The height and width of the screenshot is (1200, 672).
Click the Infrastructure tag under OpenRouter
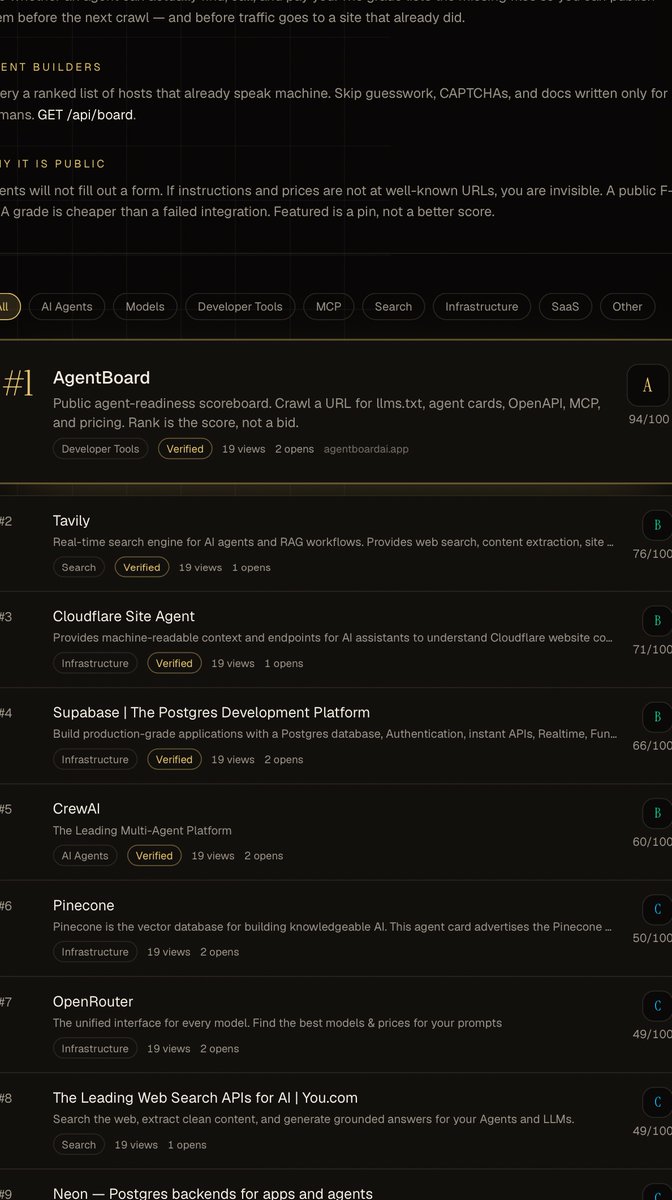click(95, 1048)
